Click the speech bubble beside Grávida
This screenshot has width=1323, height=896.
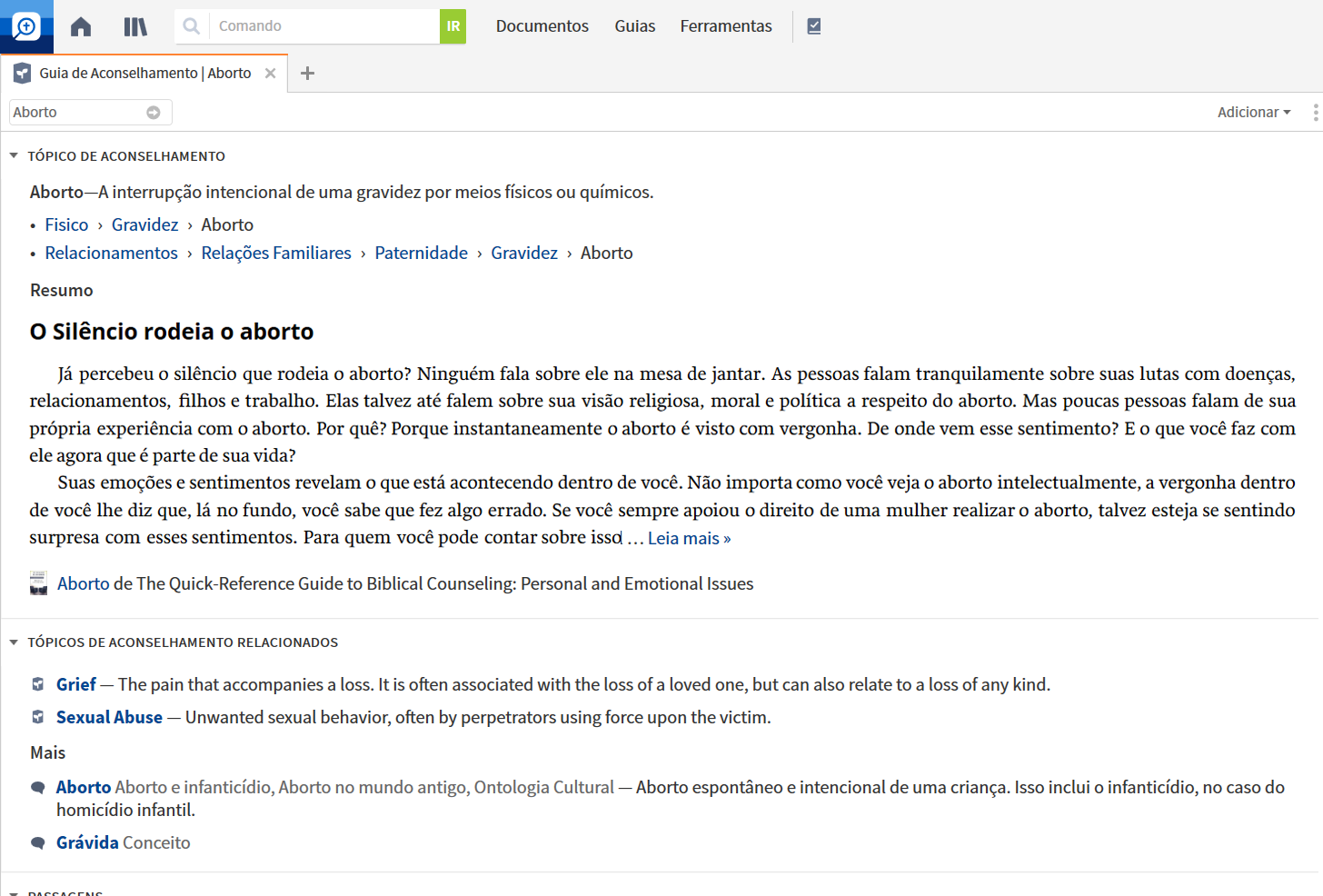38,843
